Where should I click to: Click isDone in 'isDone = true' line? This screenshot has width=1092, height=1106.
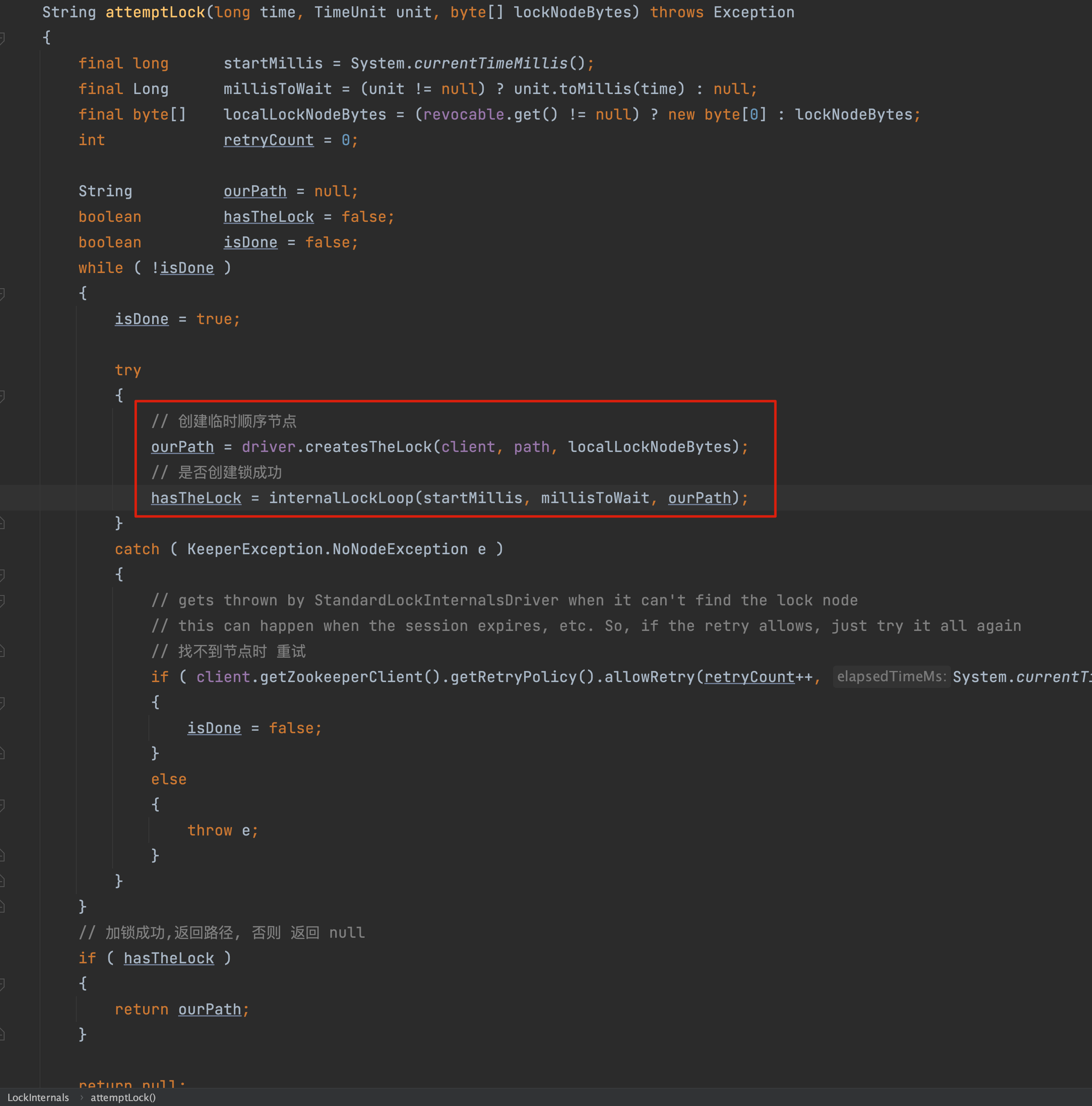[141, 319]
